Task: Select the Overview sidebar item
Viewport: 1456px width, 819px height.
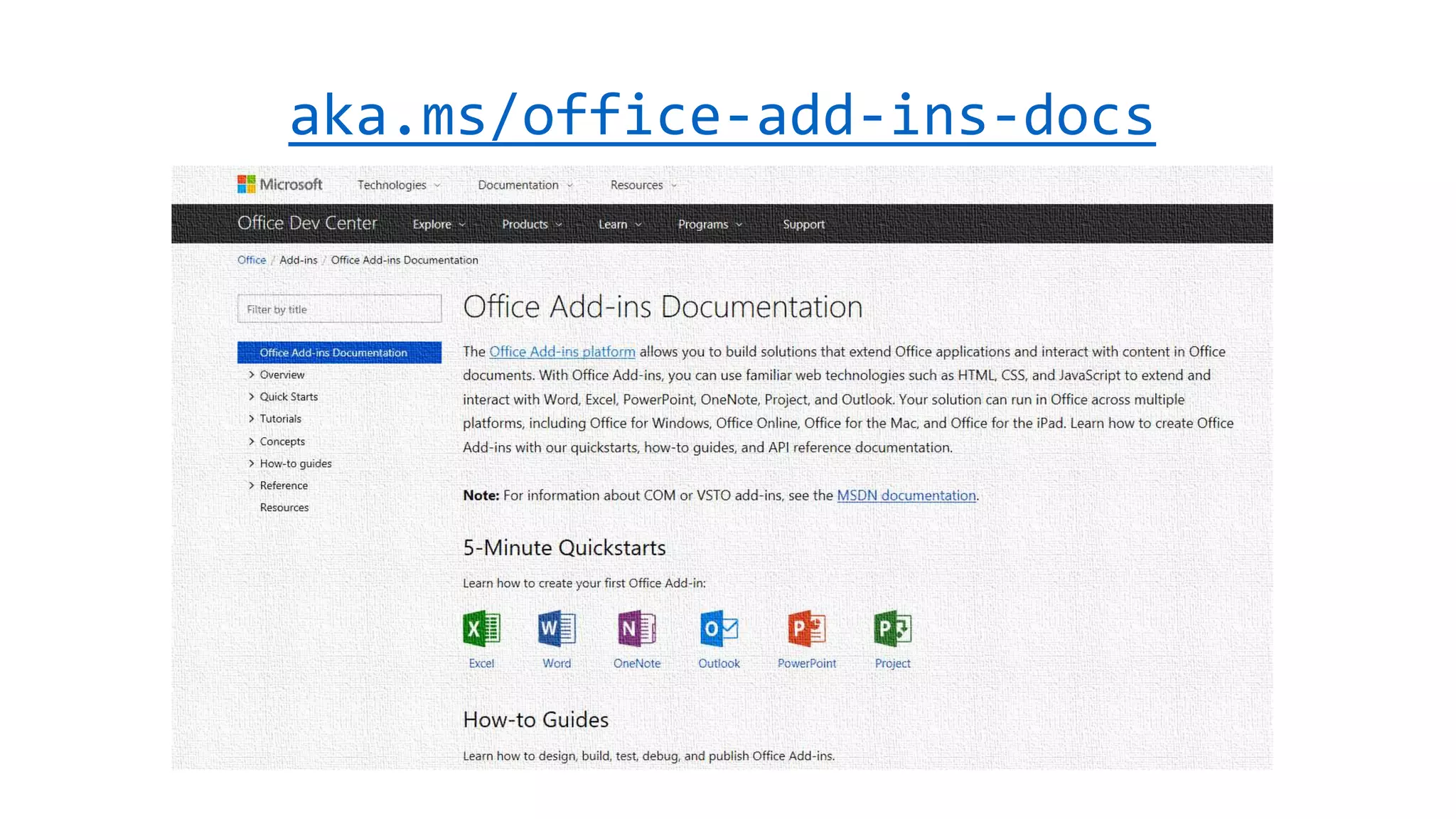Action: (x=282, y=375)
